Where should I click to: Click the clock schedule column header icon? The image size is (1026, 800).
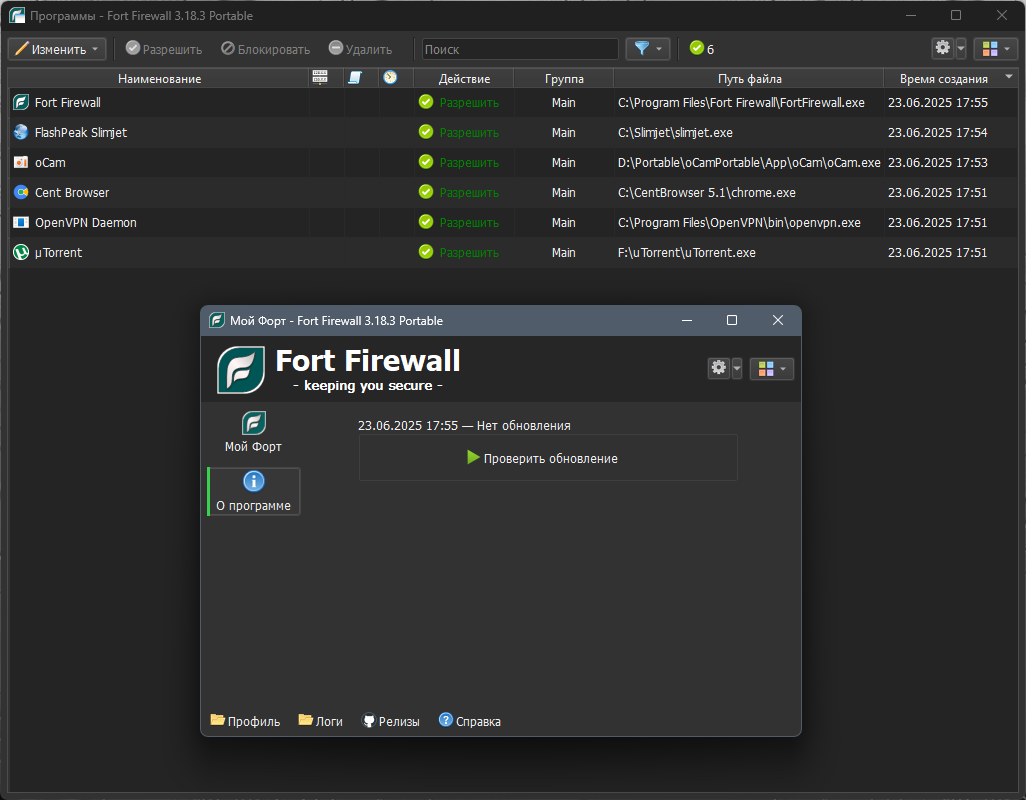[x=391, y=78]
